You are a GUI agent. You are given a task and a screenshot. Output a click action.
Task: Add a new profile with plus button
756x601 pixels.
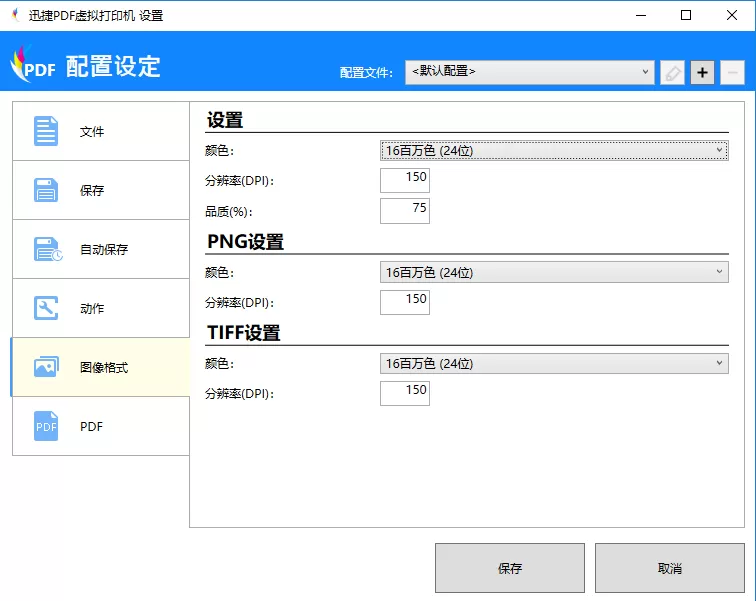point(702,73)
